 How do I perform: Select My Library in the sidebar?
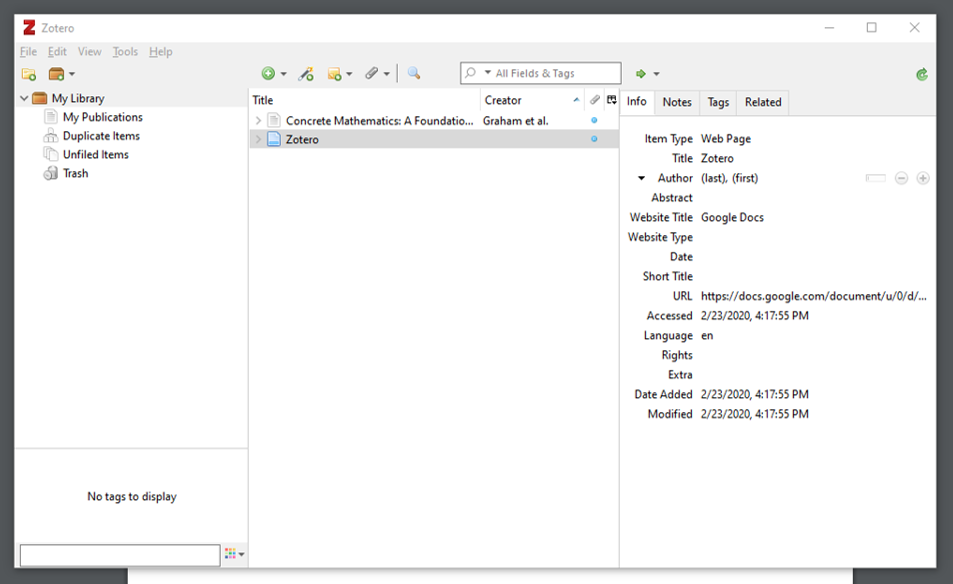click(x=78, y=98)
